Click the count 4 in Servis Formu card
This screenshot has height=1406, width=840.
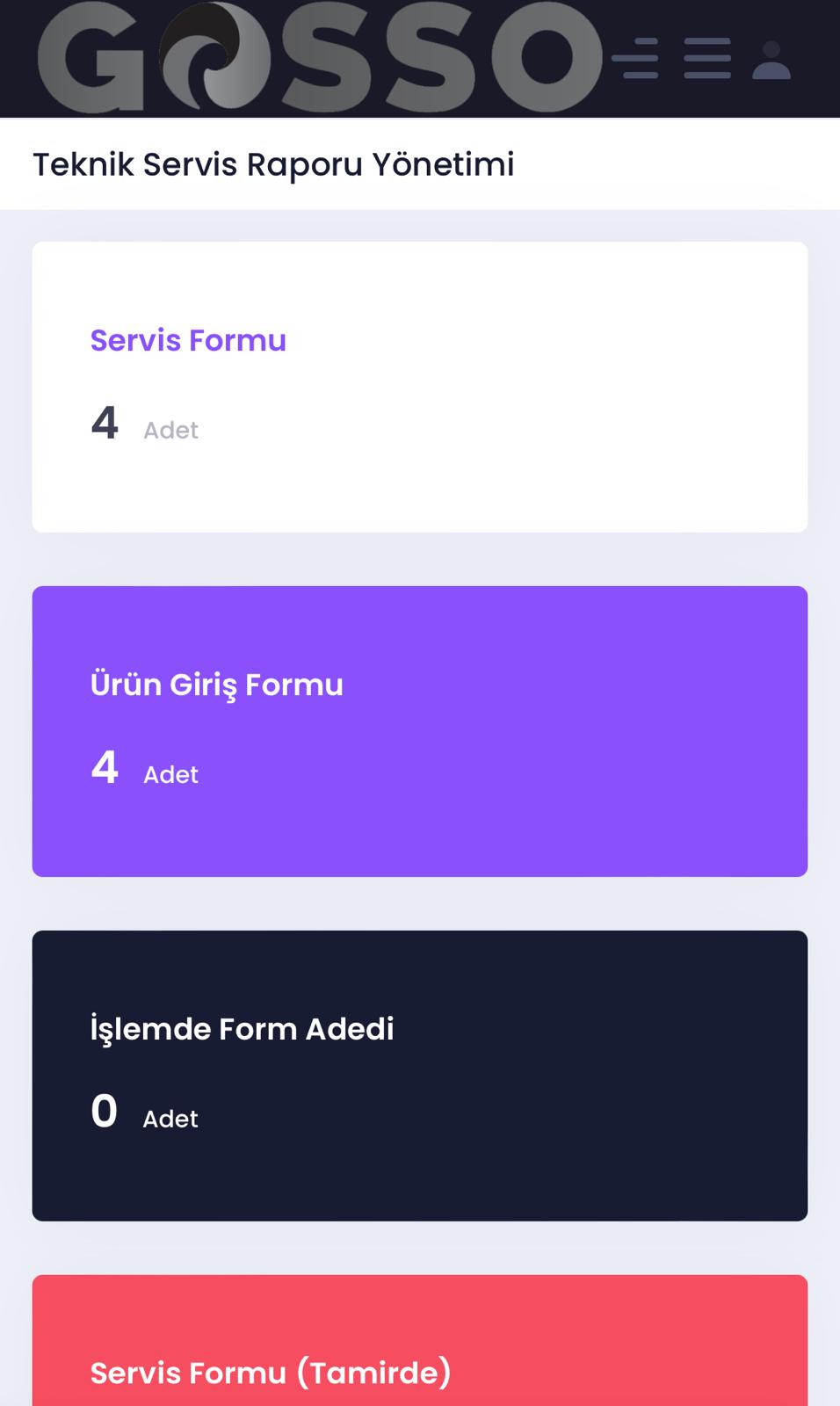105,424
